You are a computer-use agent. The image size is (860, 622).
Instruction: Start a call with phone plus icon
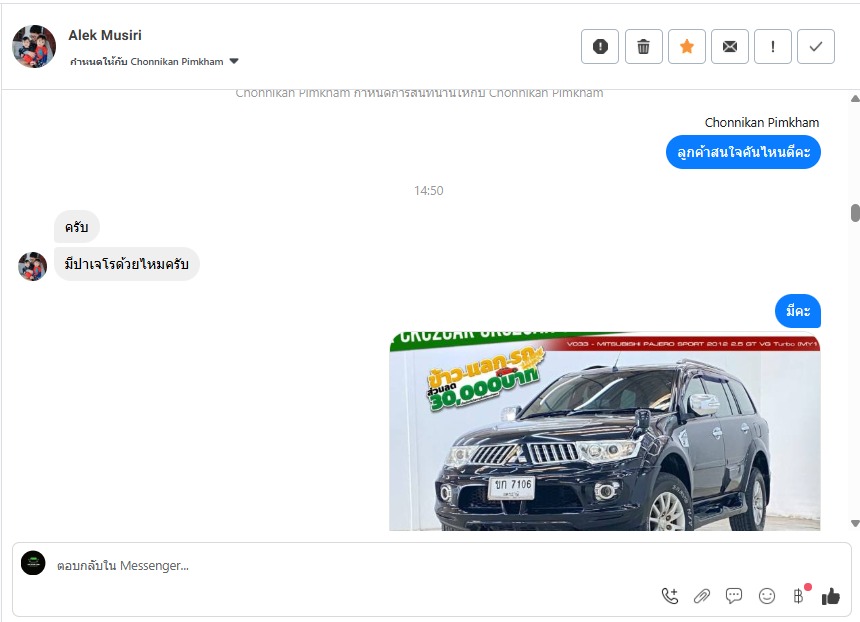tap(670, 596)
